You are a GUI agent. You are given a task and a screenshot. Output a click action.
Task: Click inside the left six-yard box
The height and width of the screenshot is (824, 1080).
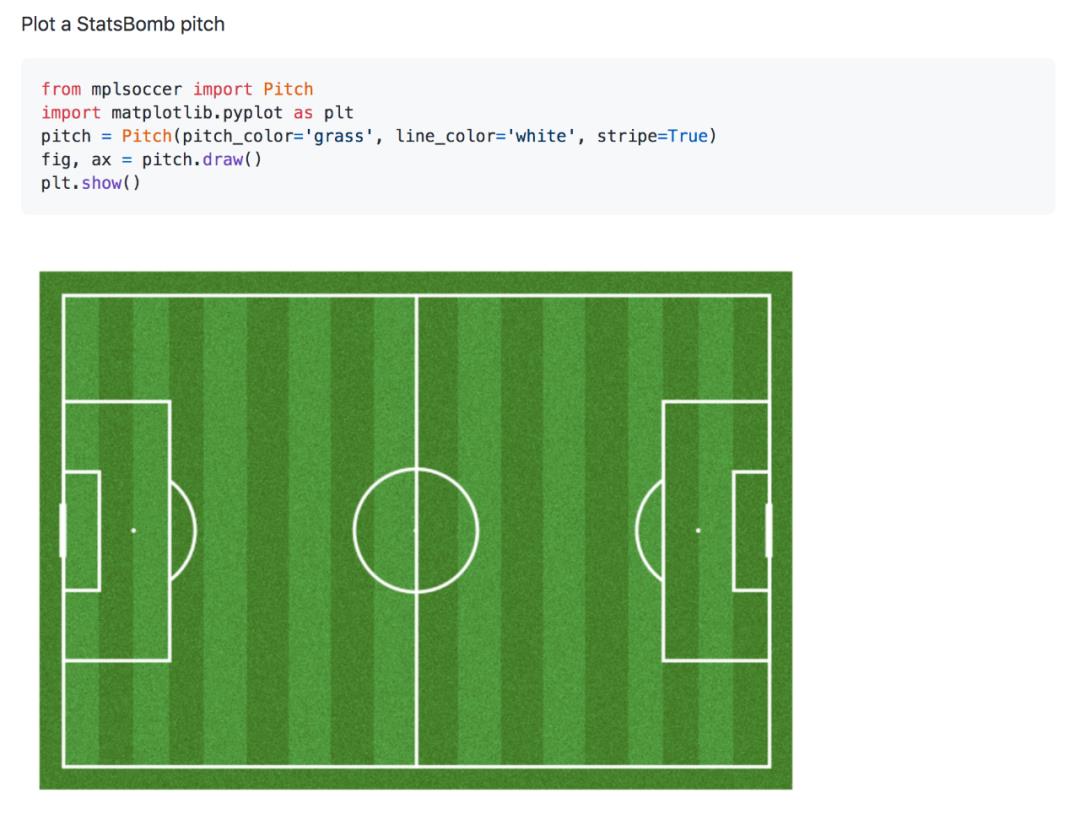coord(83,531)
